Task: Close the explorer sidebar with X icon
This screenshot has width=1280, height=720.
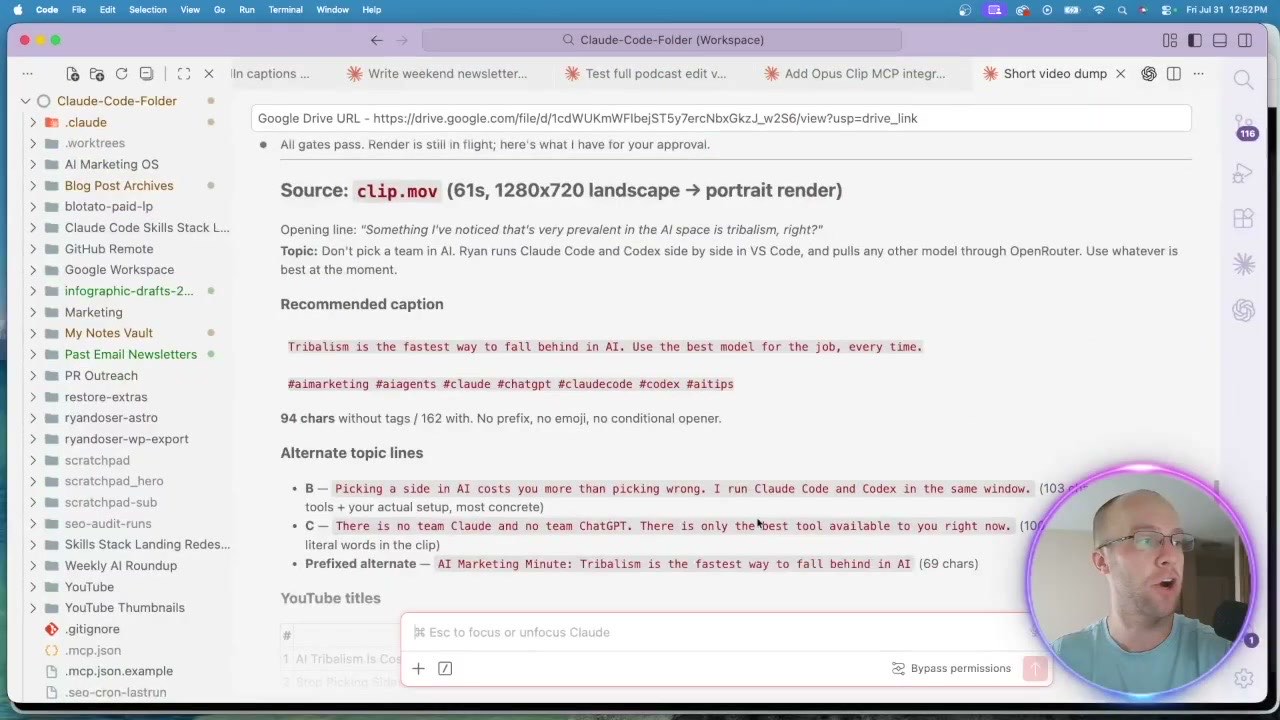Action: coord(209,74)
